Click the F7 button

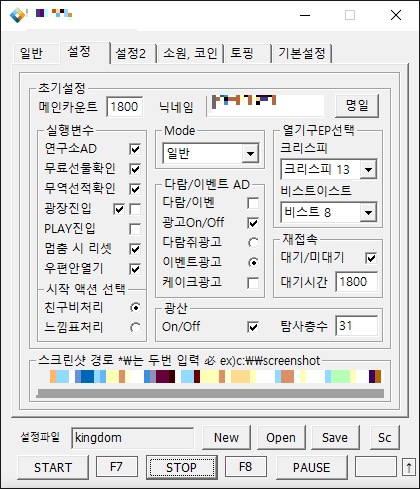tap(117, 467)
